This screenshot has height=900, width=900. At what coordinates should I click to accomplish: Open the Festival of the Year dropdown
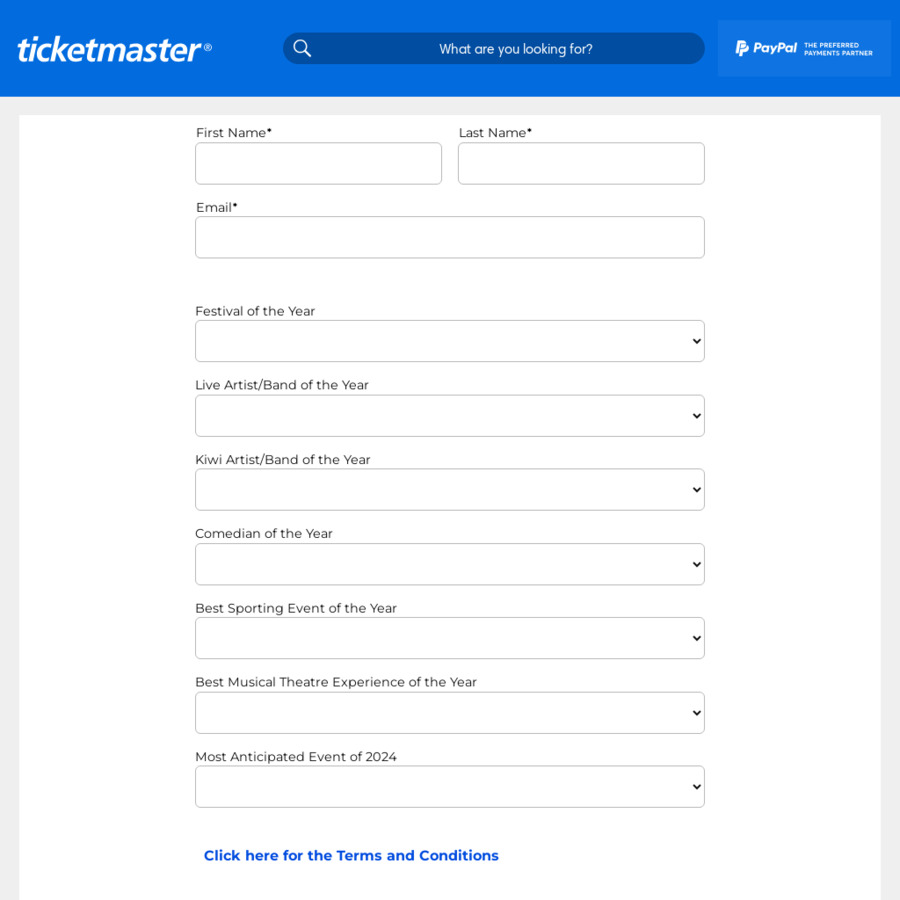[450, 340]
